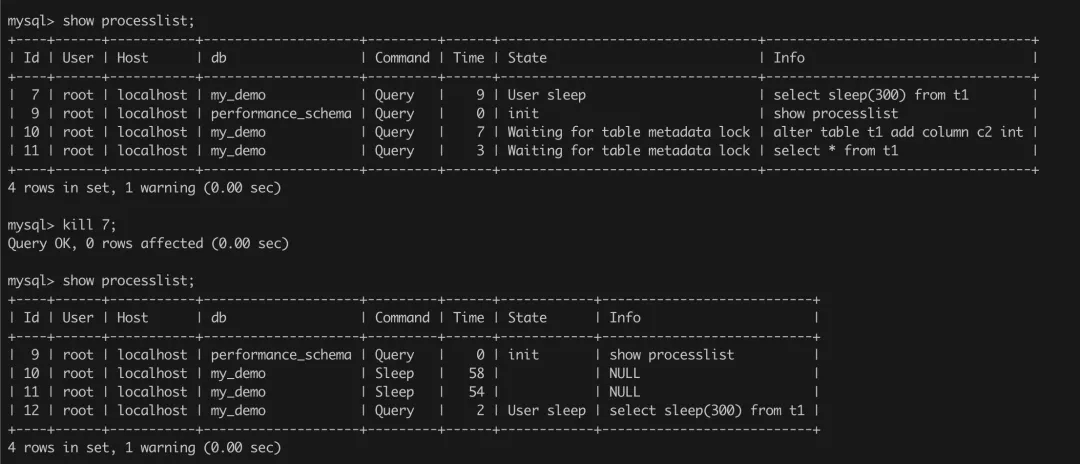Click the 'Info' header in first table
1080x464 pixels.
[788, 58]
